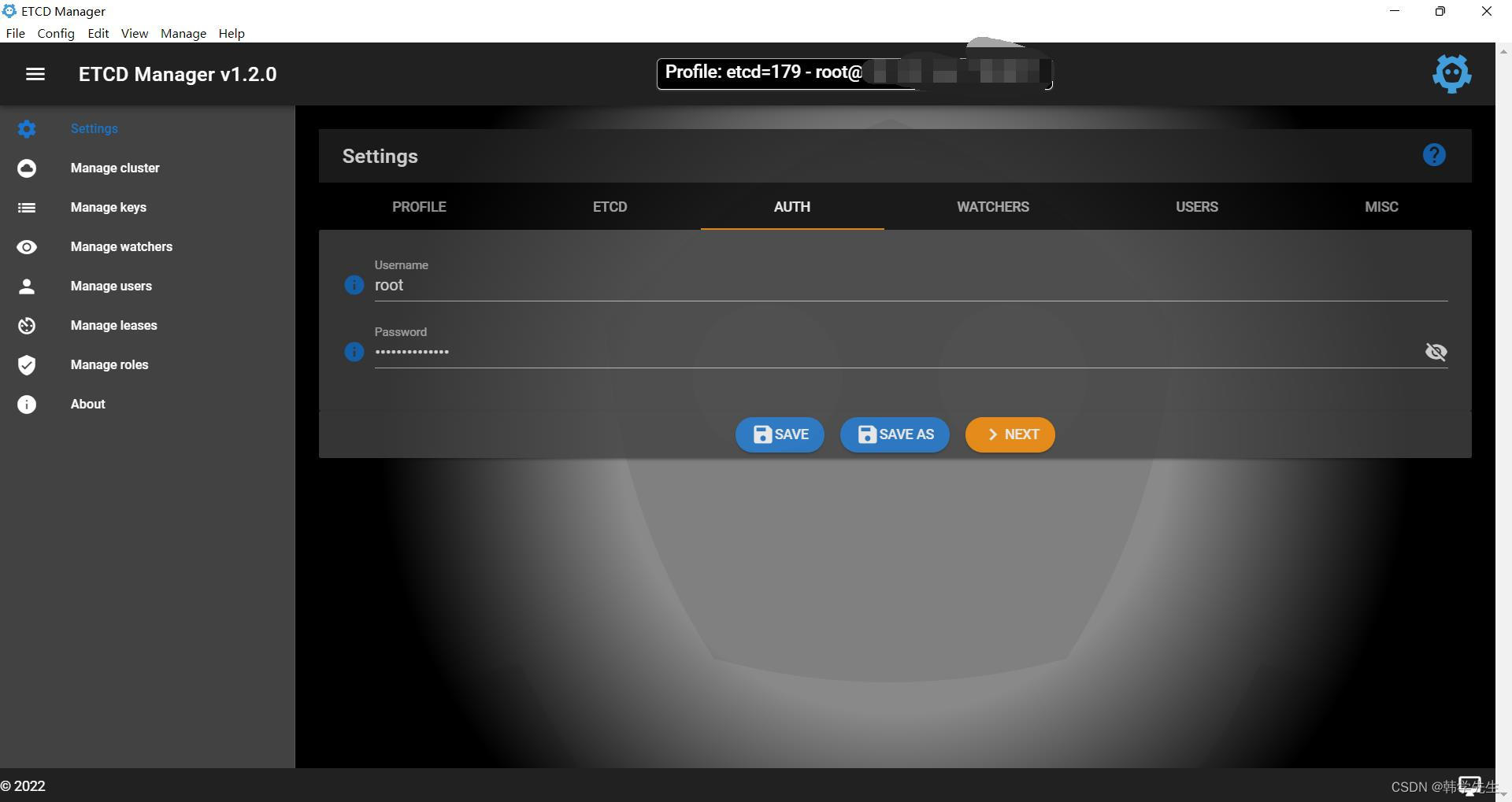Click the orange NEXT button
Image resolution: width=1512 pixels, height=802 pixels.
pos(1010,434)
